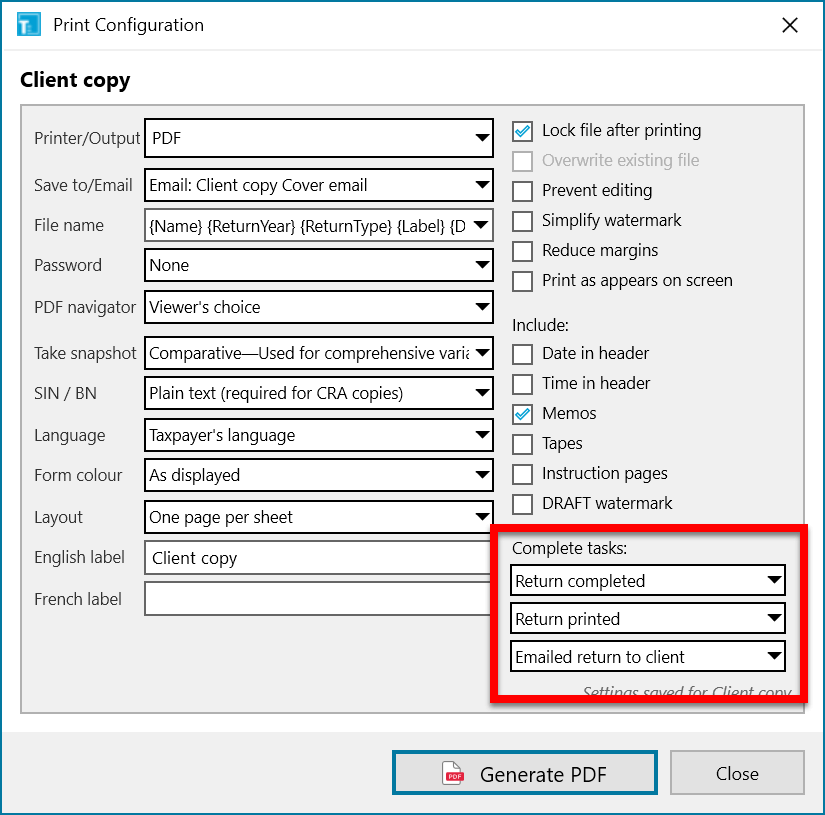Image resolution: width=825 pixels, height=815 pixels.
Task: Include Instruction pages checkbox
Action: point(522,474)
